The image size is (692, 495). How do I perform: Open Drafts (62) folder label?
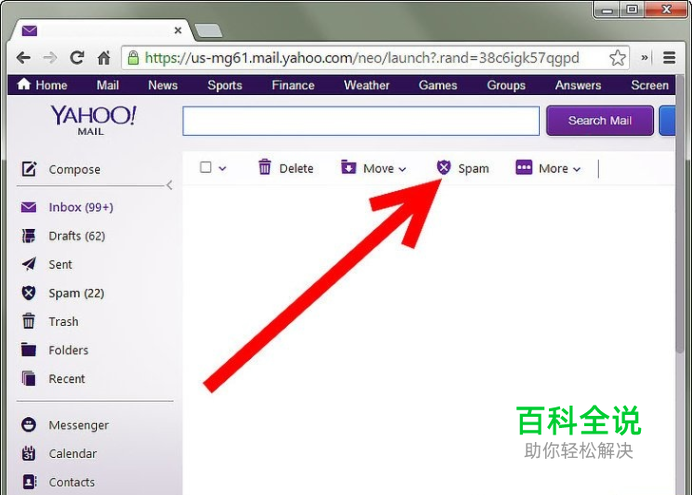pos(77,236)
